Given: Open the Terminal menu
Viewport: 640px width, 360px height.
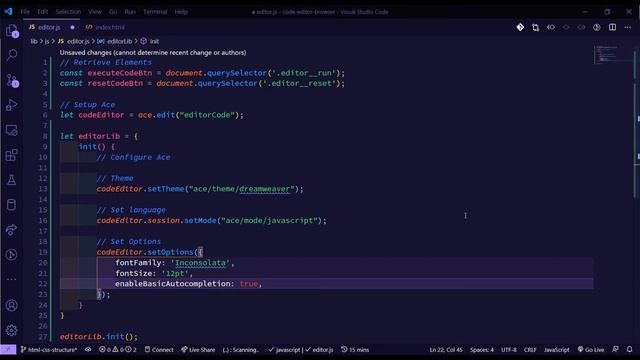Looking at the screenshot, I should click(x=155, y=12).
